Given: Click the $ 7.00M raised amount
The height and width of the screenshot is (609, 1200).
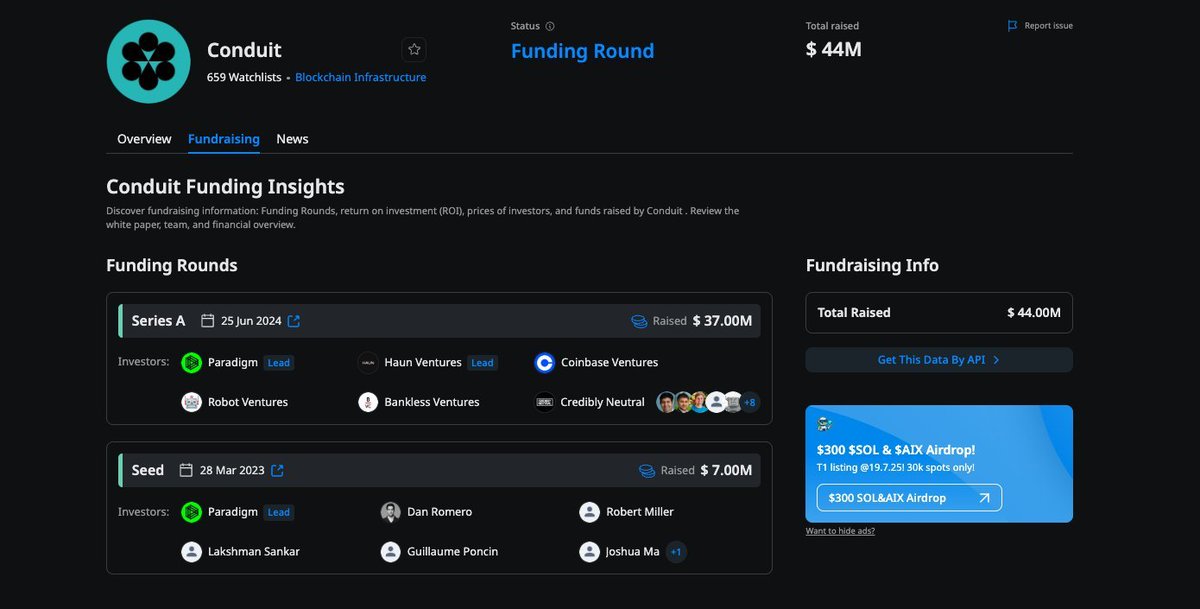Looking at the screenshot, I should [x=726, y=470].
